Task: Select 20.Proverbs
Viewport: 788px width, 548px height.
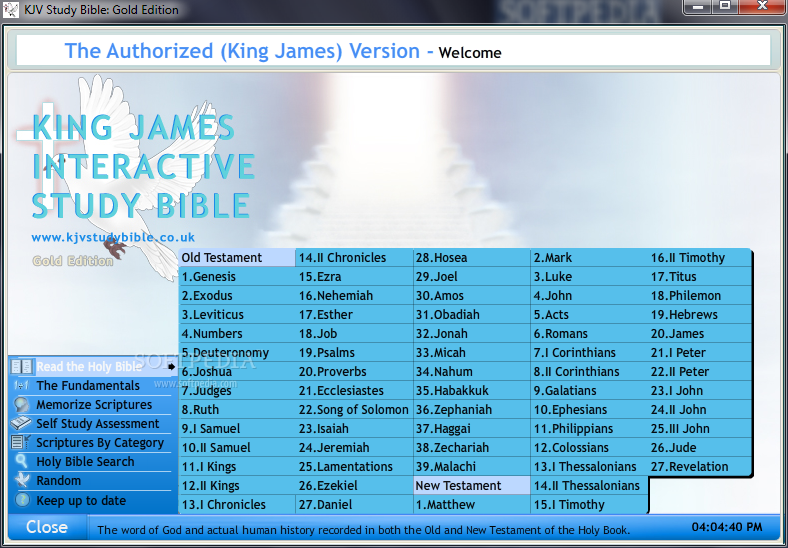Action: coord(354,372)
